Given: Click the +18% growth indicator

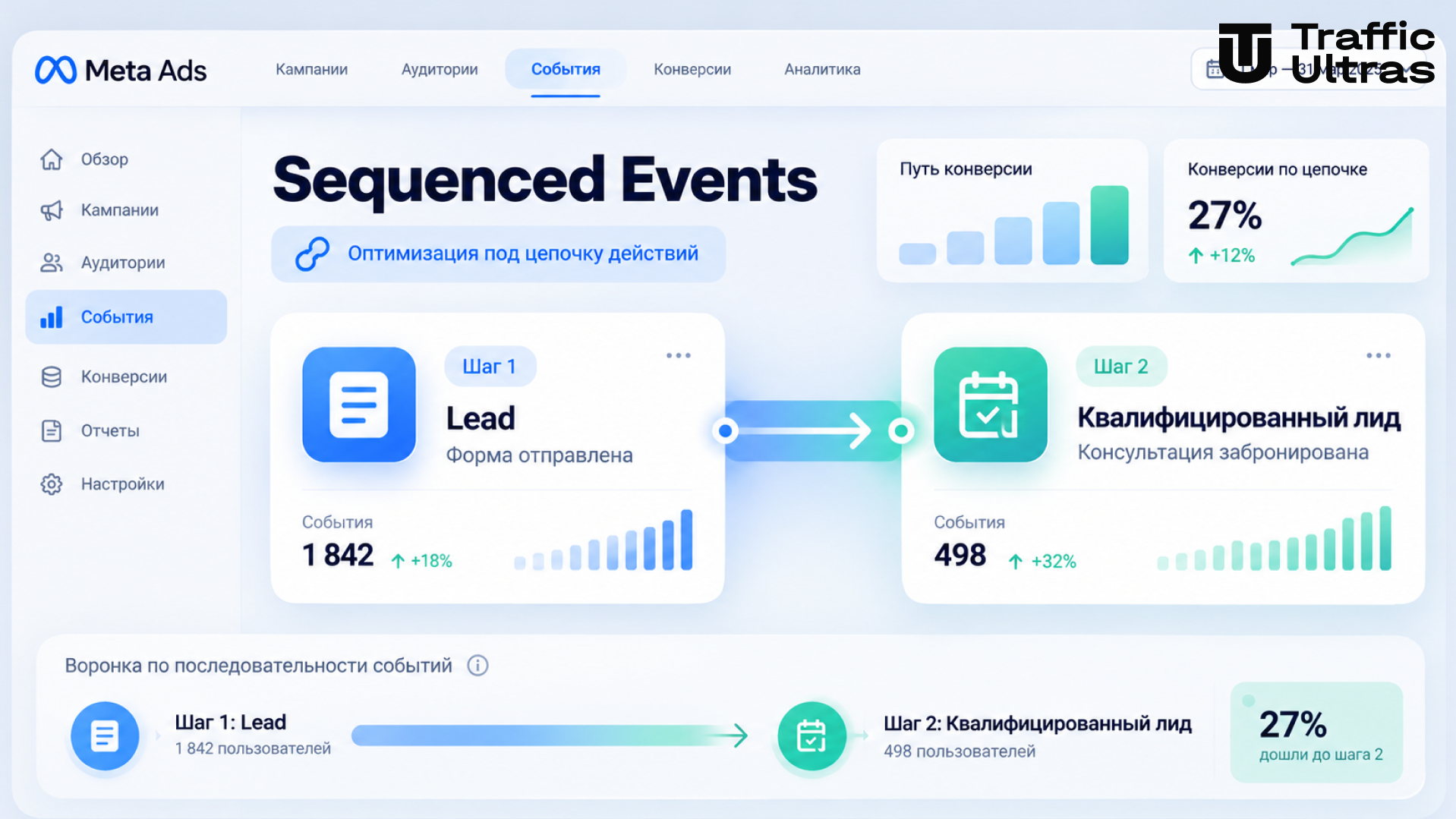Looking at the screenshot, I should pos(421,561).
